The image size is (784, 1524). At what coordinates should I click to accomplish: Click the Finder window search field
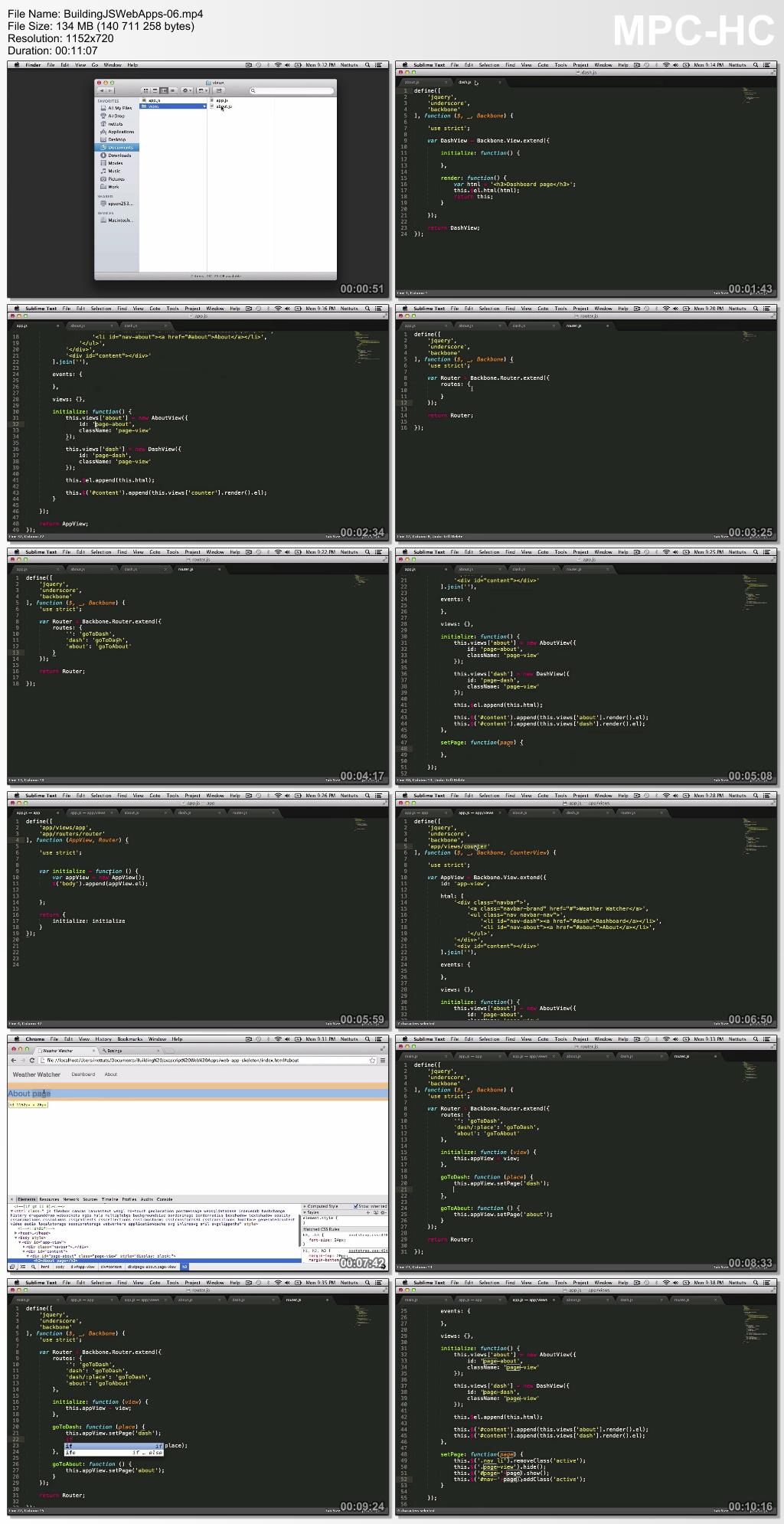coord(291,90)
